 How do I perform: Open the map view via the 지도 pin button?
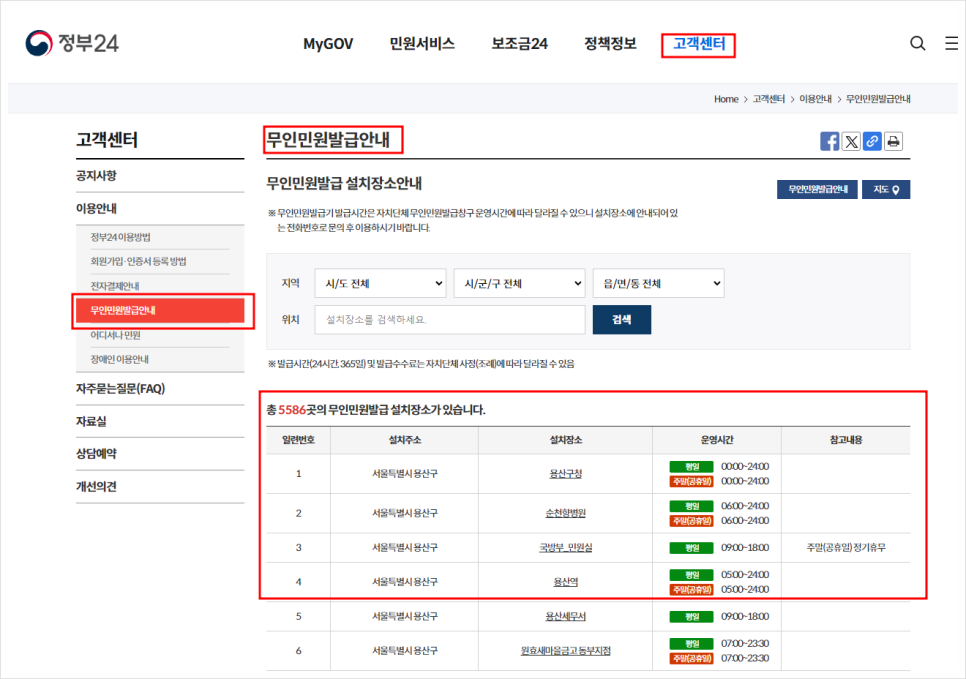884,189
